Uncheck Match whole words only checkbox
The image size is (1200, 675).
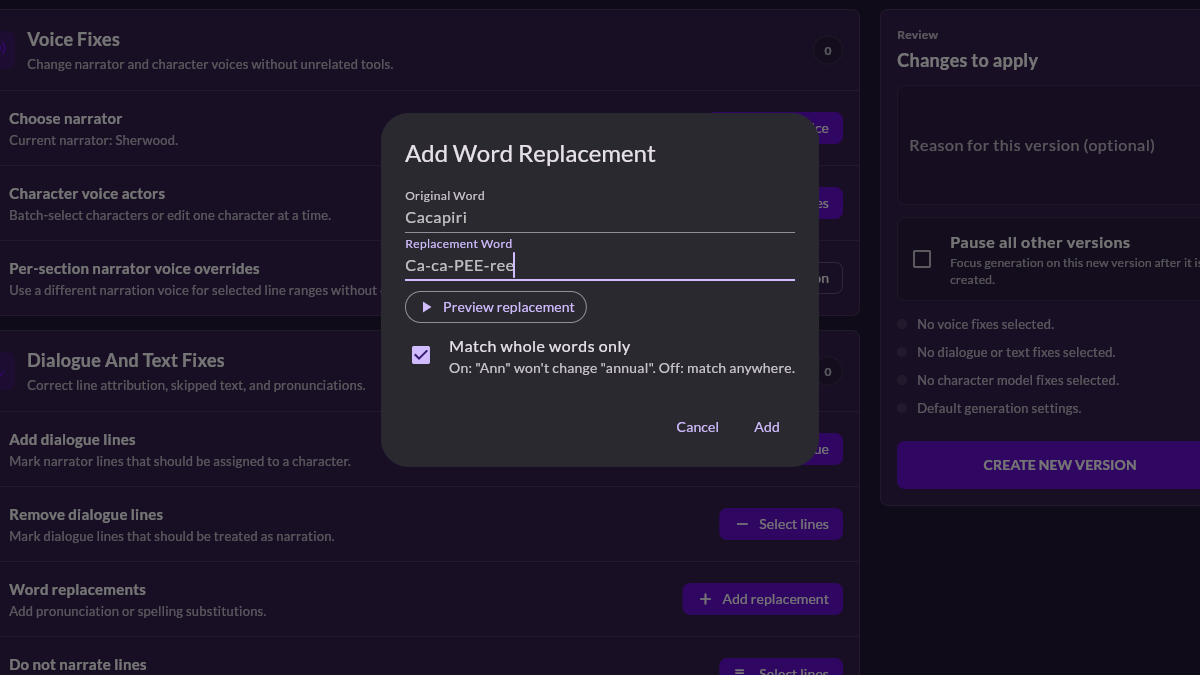(421, 355)
